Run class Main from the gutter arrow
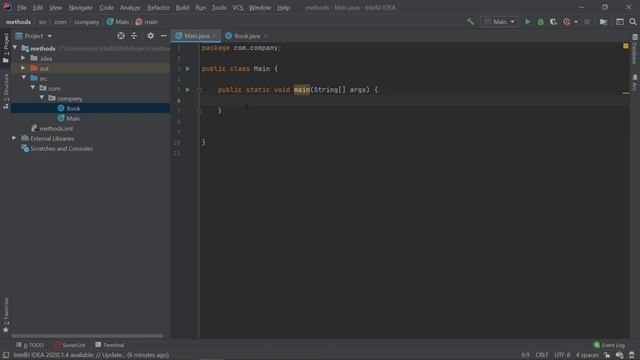The image size is (640, 360). pyautogui.click(x=188, y=69)
